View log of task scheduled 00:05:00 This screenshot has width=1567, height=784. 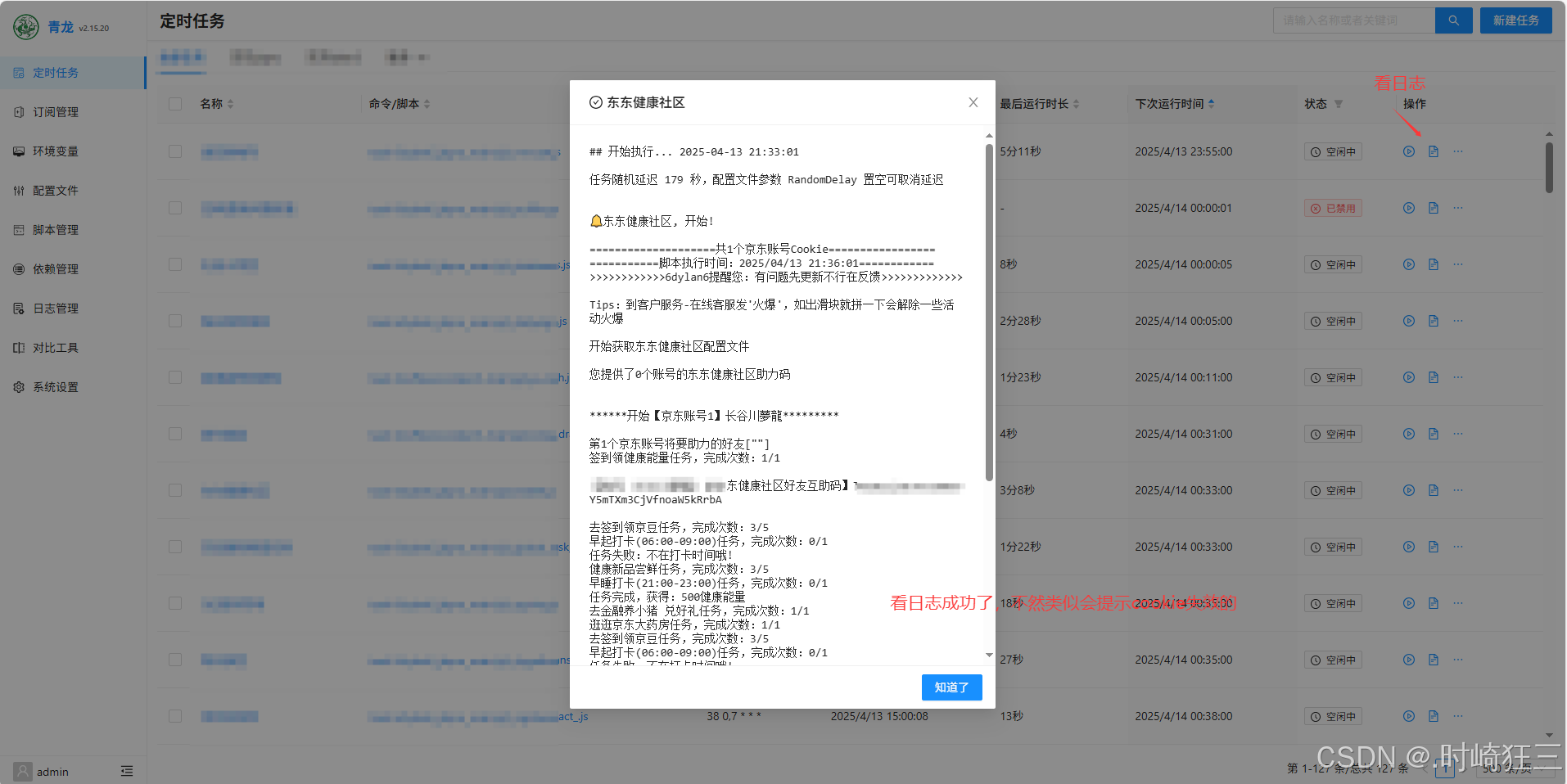coord(1433,321)
